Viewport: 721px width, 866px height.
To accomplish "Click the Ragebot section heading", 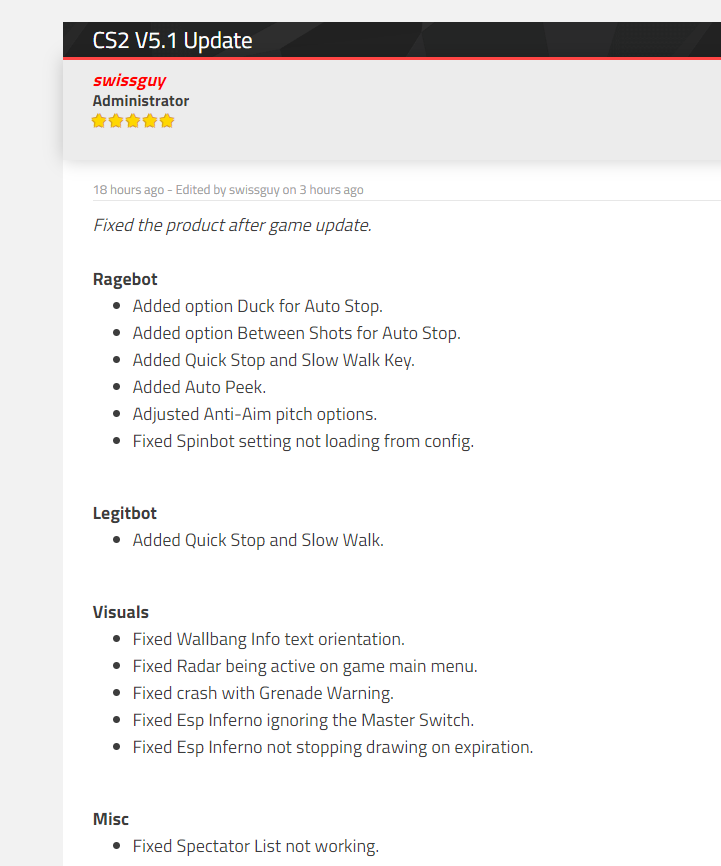I will point(125,279).
